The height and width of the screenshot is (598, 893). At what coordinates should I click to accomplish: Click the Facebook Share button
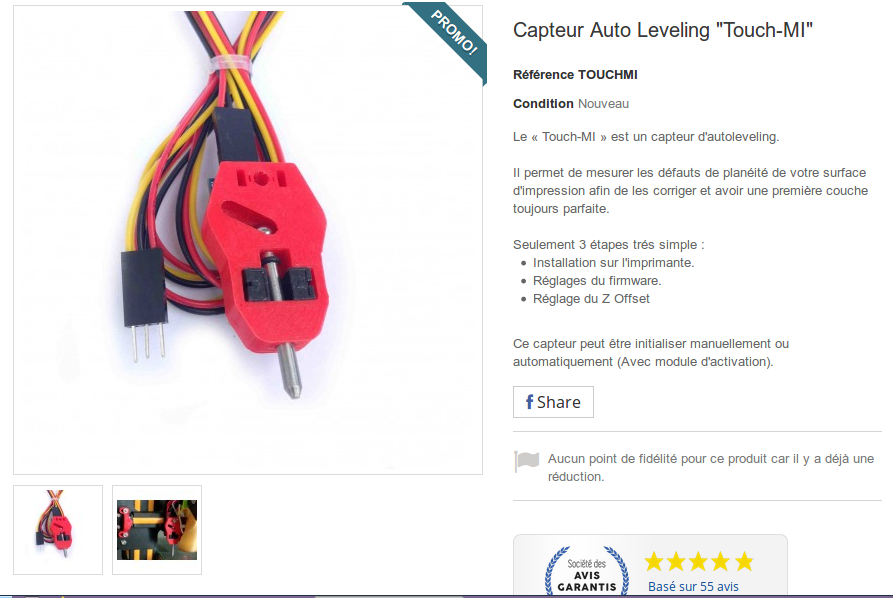553,402
